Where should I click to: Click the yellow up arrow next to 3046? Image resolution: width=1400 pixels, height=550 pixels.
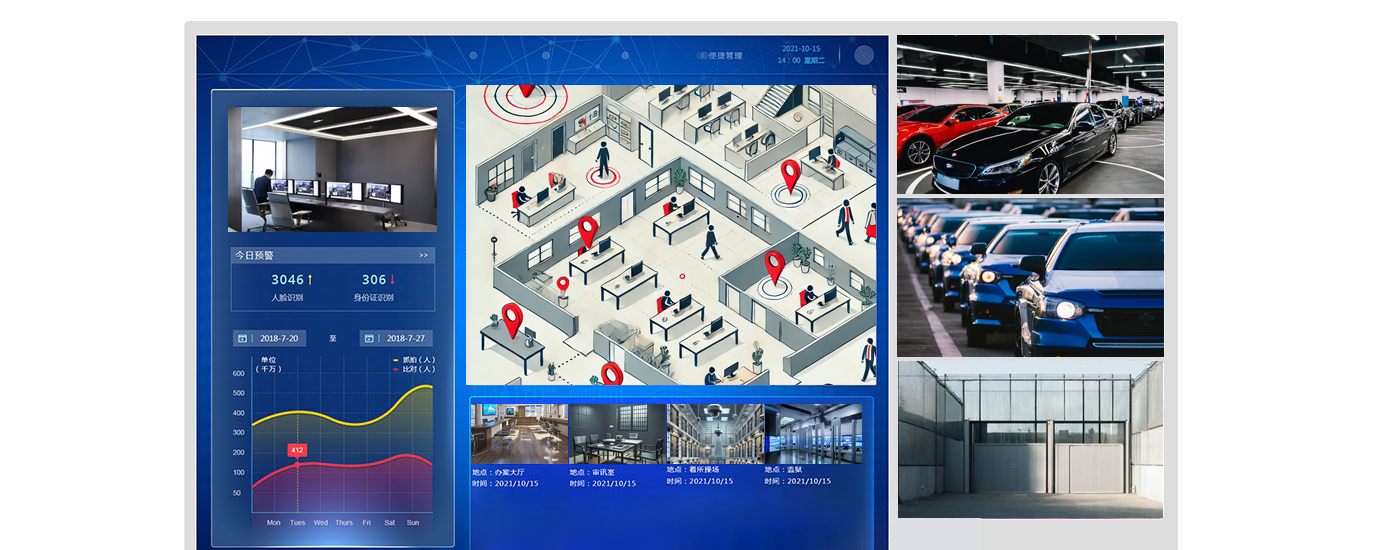pyautogui.click(x=310, y=280)
